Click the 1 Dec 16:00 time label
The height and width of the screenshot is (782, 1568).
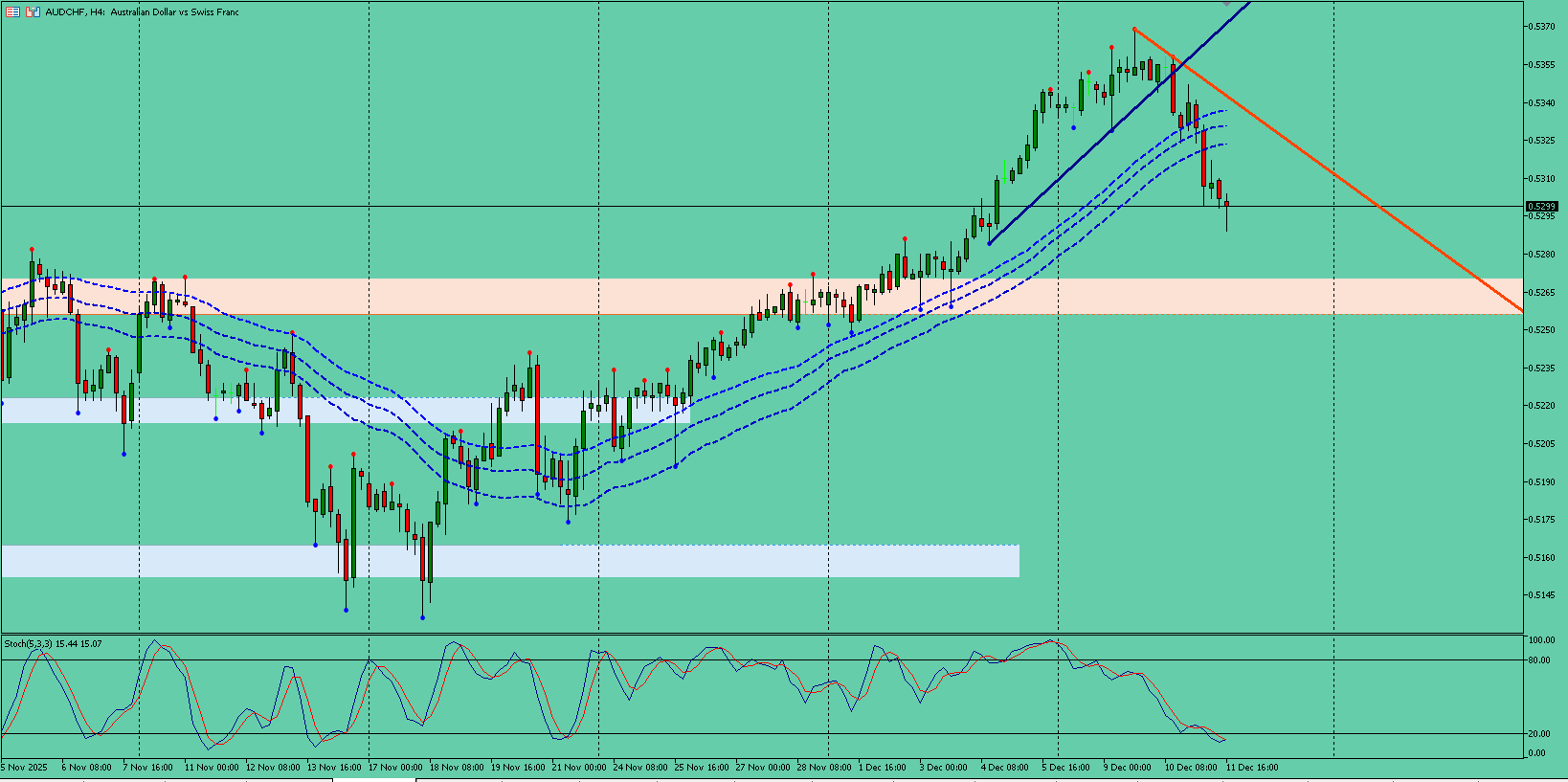(x=883, y=767)
